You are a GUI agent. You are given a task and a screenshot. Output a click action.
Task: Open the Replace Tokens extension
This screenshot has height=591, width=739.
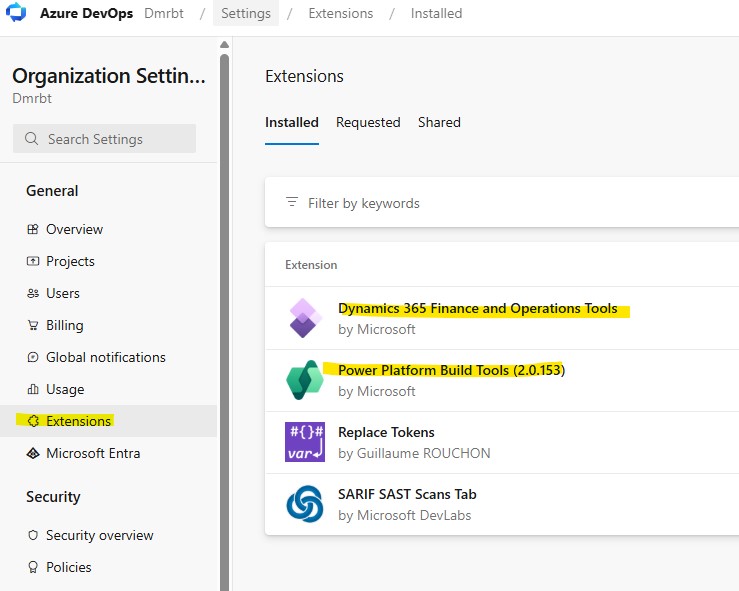[386, 432]
